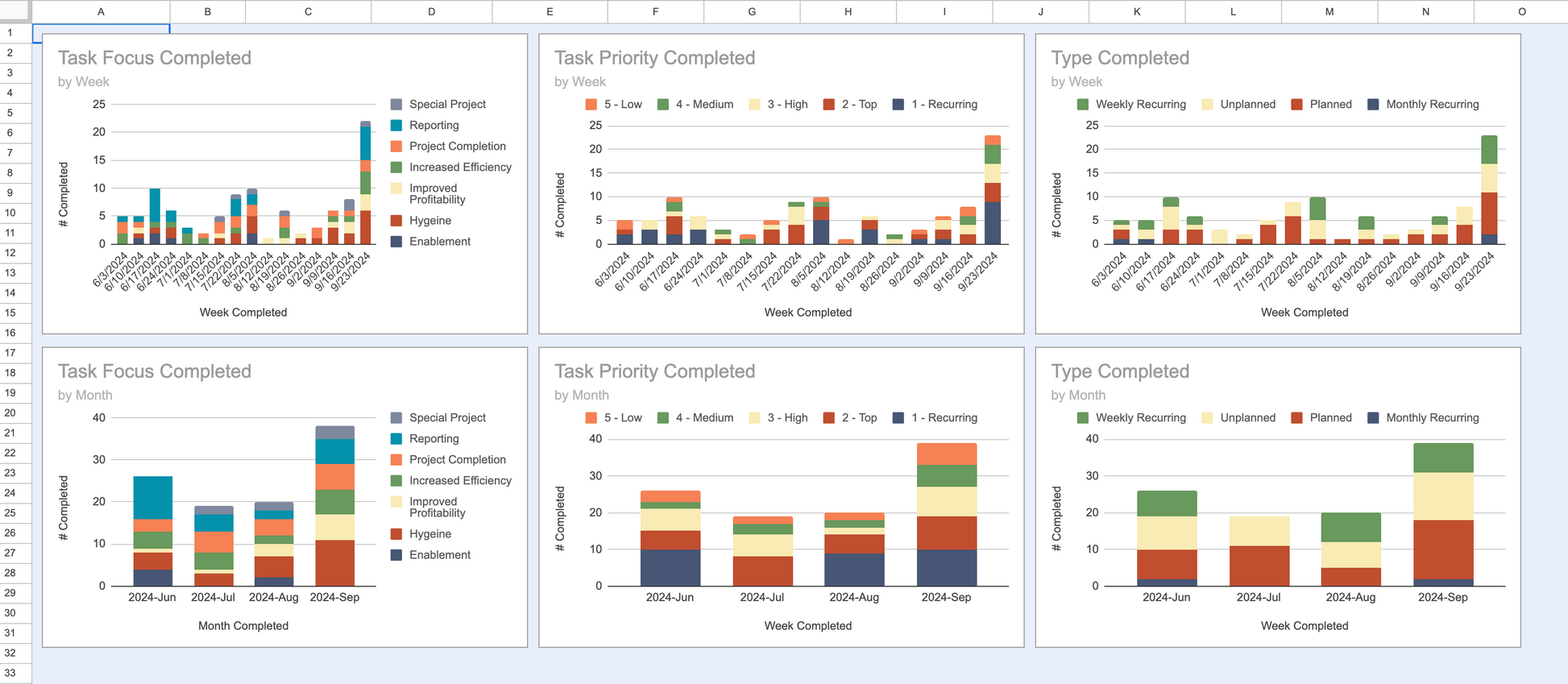Click Planned legend label in weekly Type Completed chart

(x=1330, y=105)
